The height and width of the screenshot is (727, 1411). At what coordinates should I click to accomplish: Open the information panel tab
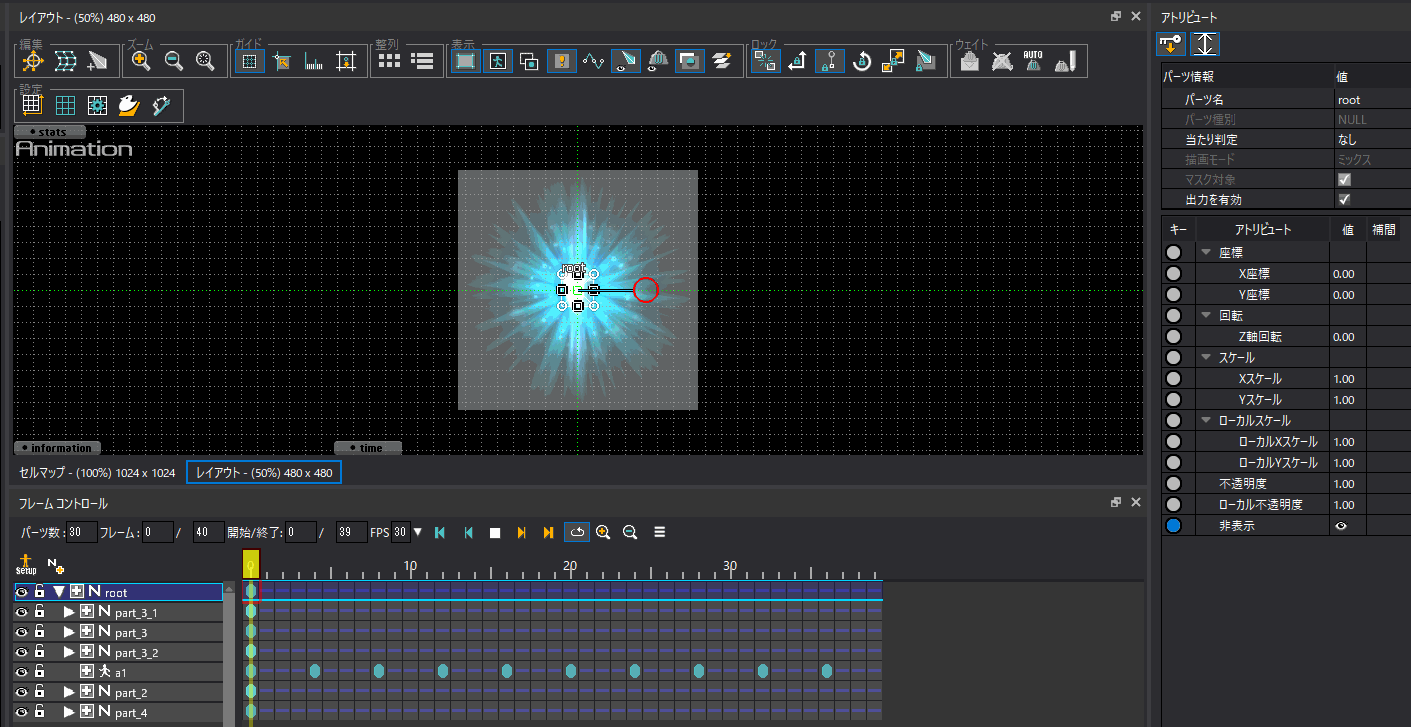pyautogui.click(x=59, y=448)
